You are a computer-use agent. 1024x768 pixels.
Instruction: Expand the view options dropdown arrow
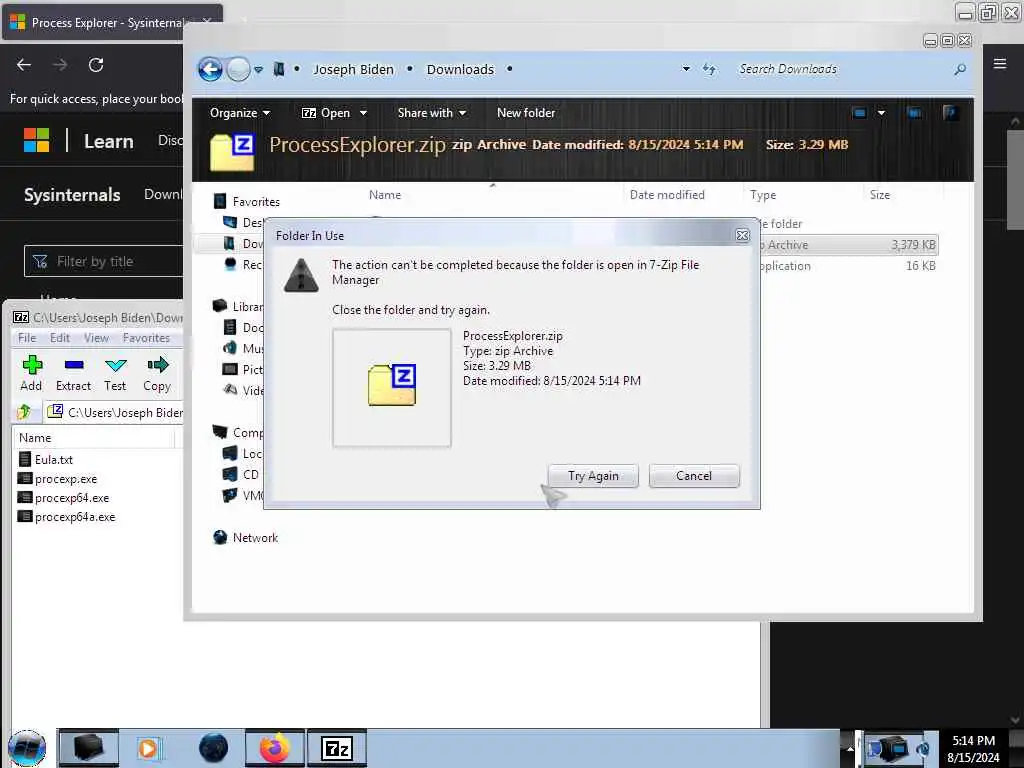pos(881,113)
